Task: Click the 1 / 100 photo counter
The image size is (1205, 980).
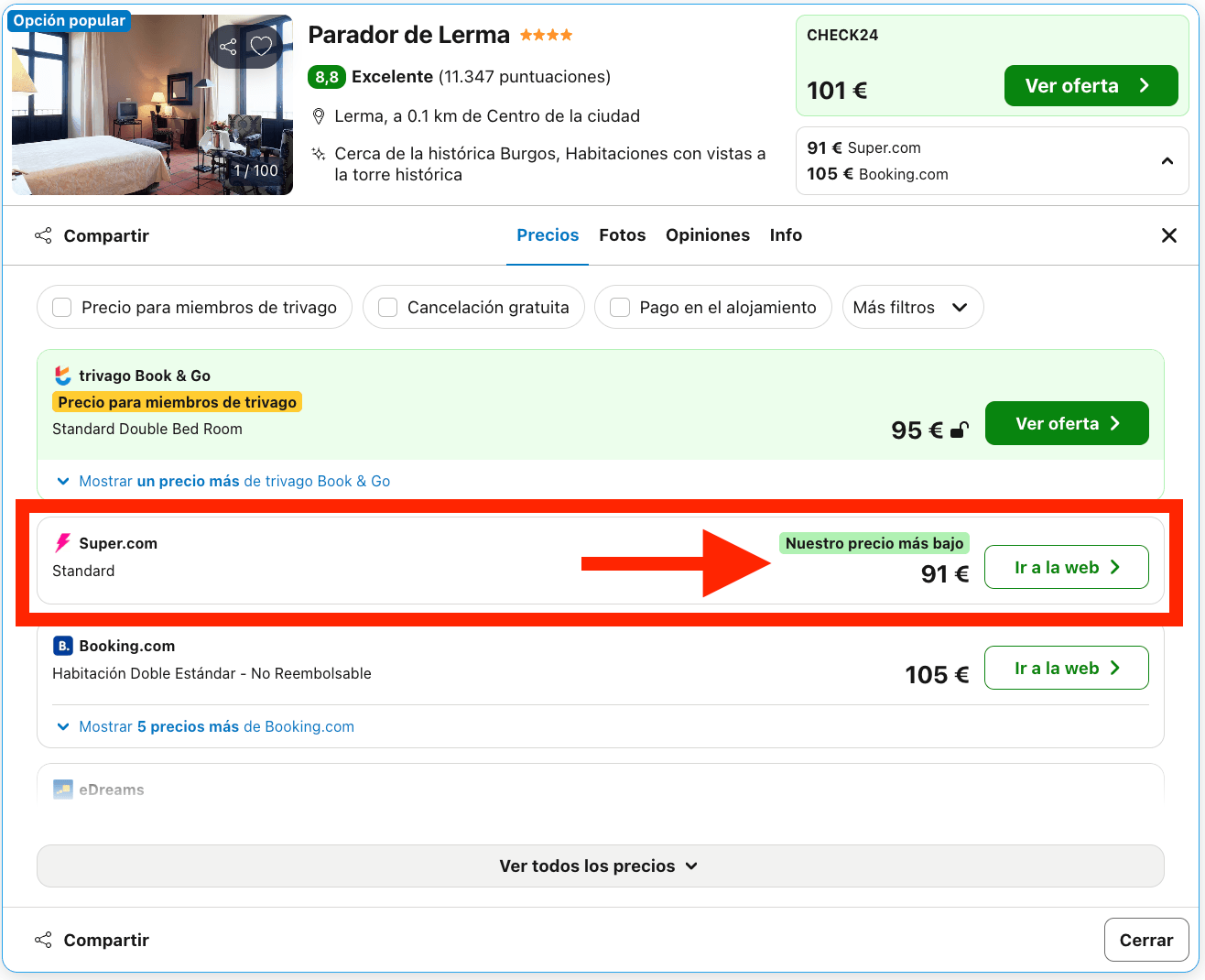Action: point(255,170)
